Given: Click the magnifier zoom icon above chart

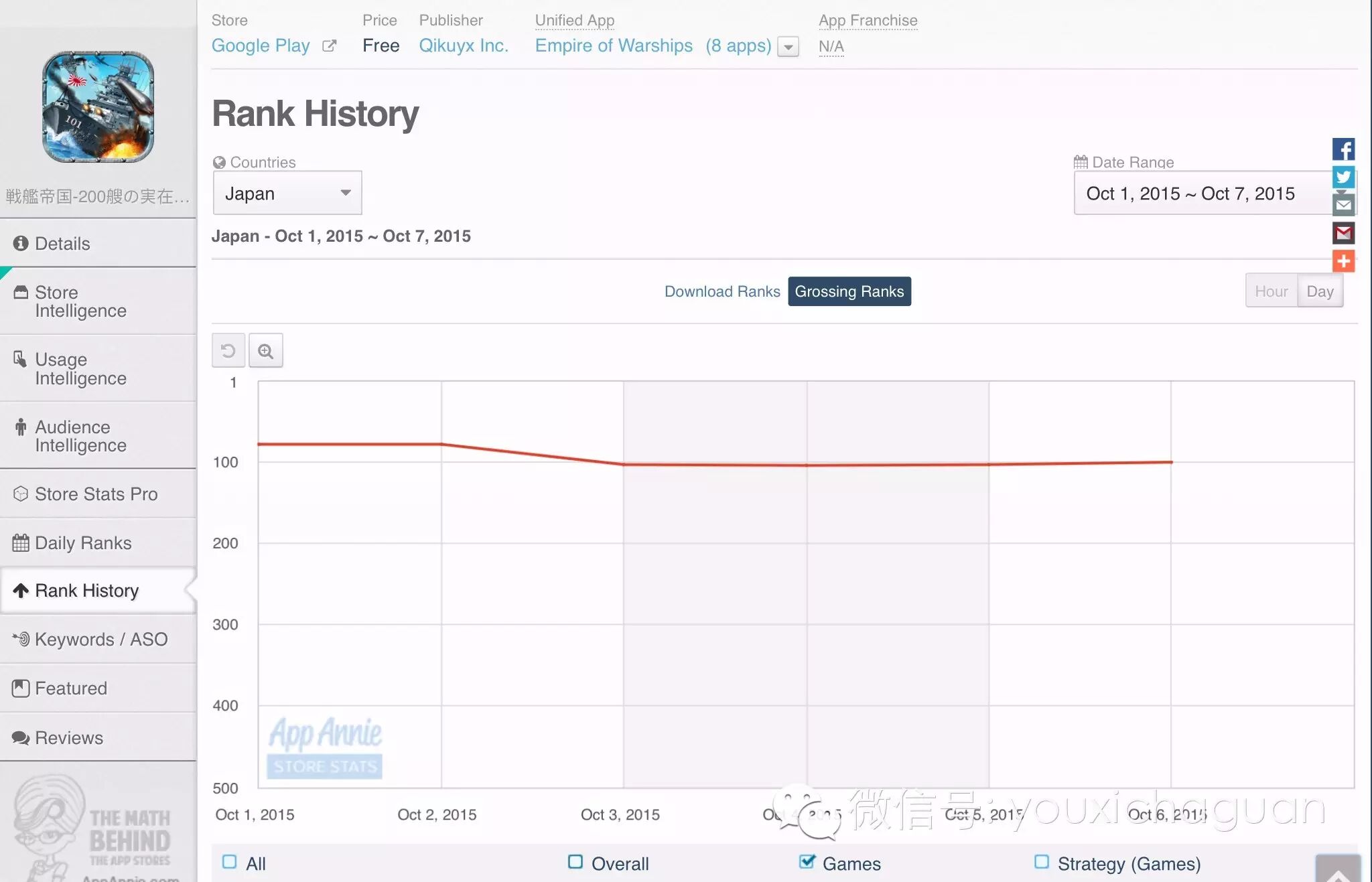Looking at the screenshot, I should coord(266,350).
